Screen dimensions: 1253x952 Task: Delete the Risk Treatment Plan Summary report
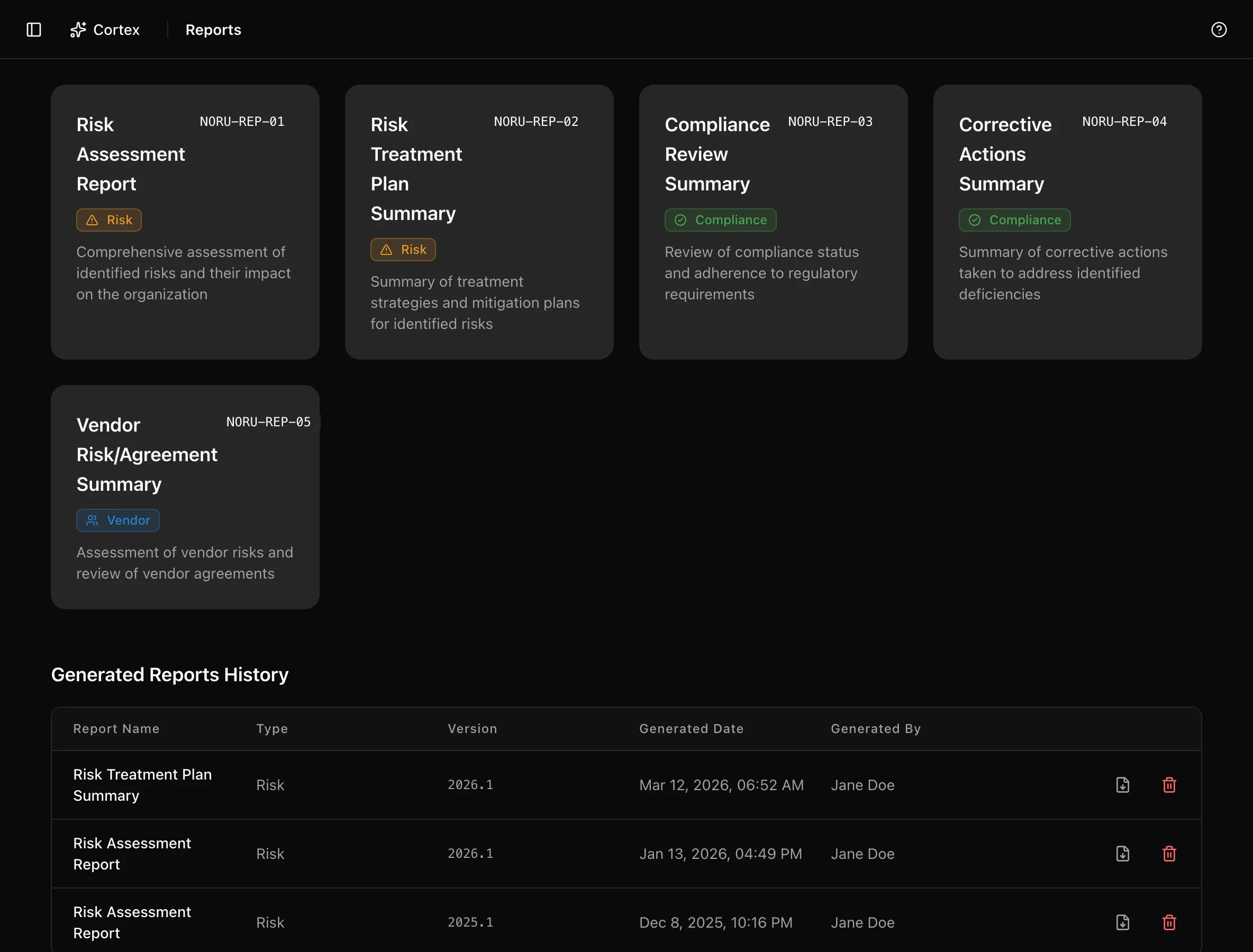(1169, 785)
